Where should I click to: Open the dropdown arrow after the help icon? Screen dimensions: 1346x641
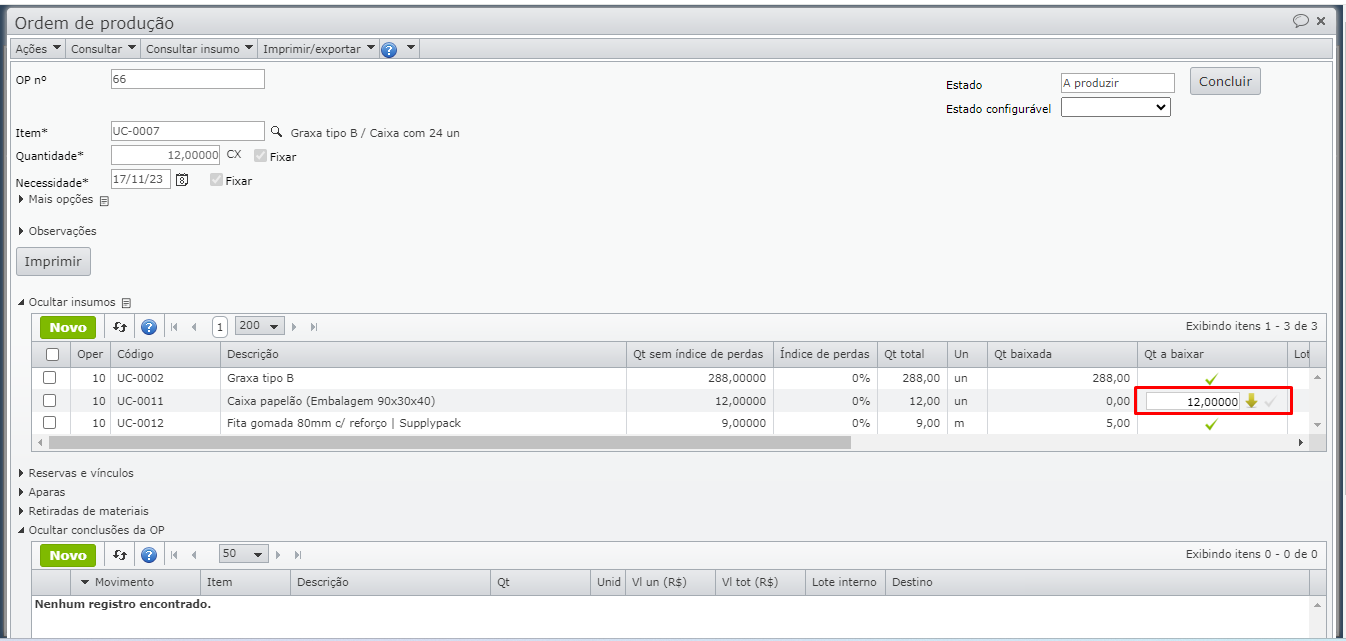[410, 48]
